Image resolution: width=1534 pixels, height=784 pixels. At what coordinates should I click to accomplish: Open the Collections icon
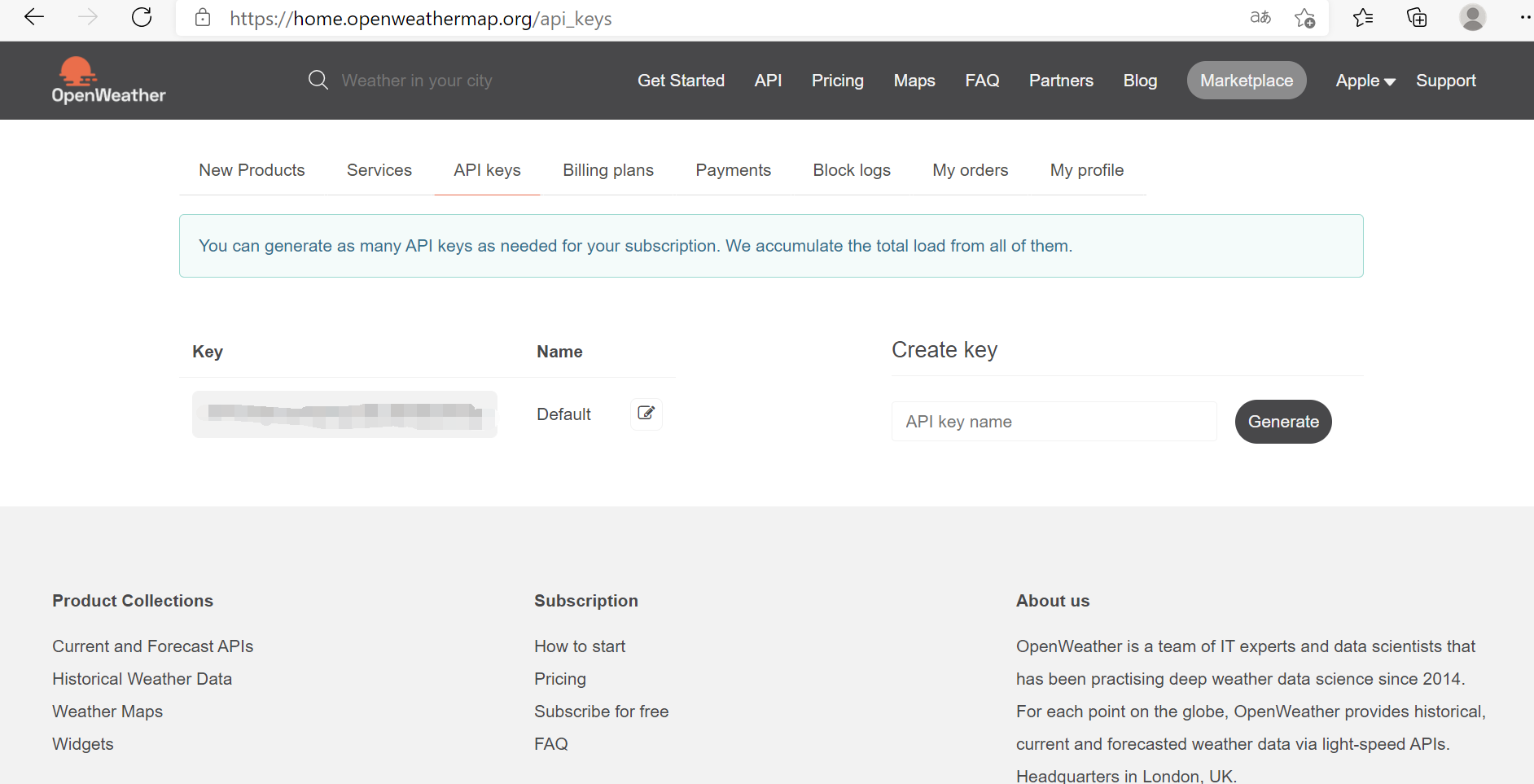click(x=1417, y=17)
